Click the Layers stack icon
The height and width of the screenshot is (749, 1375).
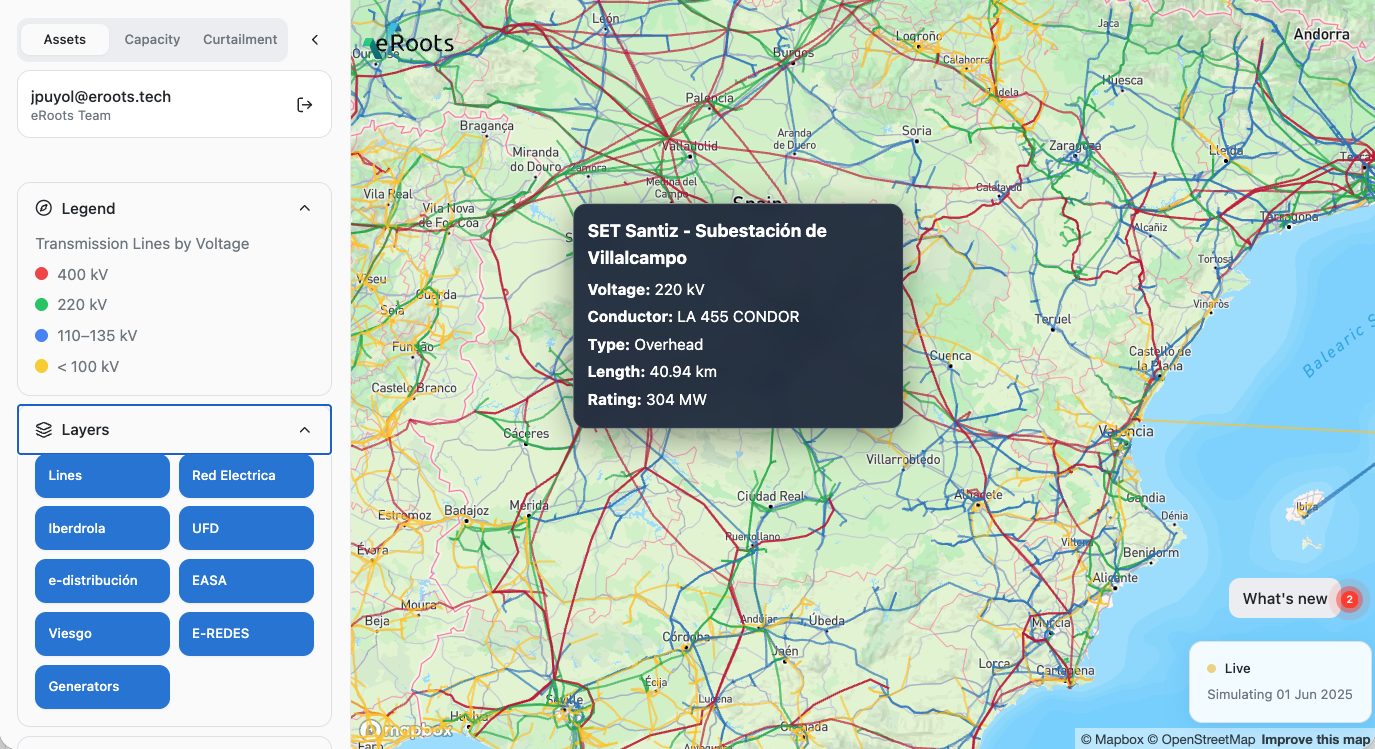42,429
